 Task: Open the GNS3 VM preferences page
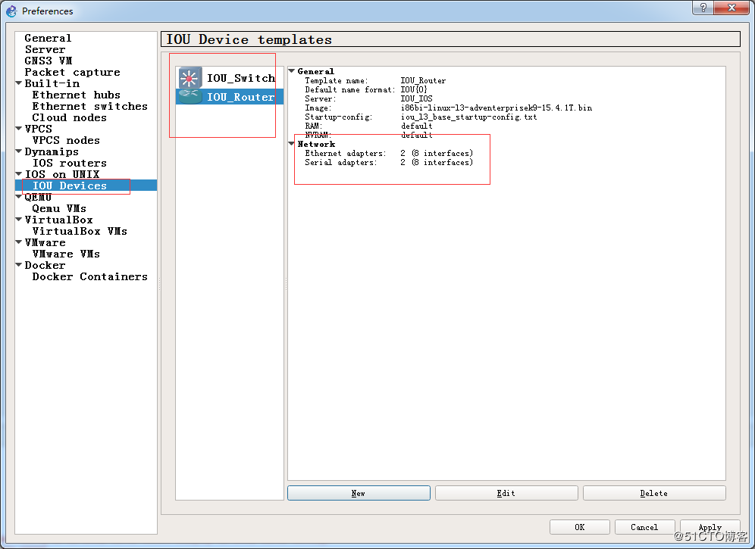tap(48, 61)
